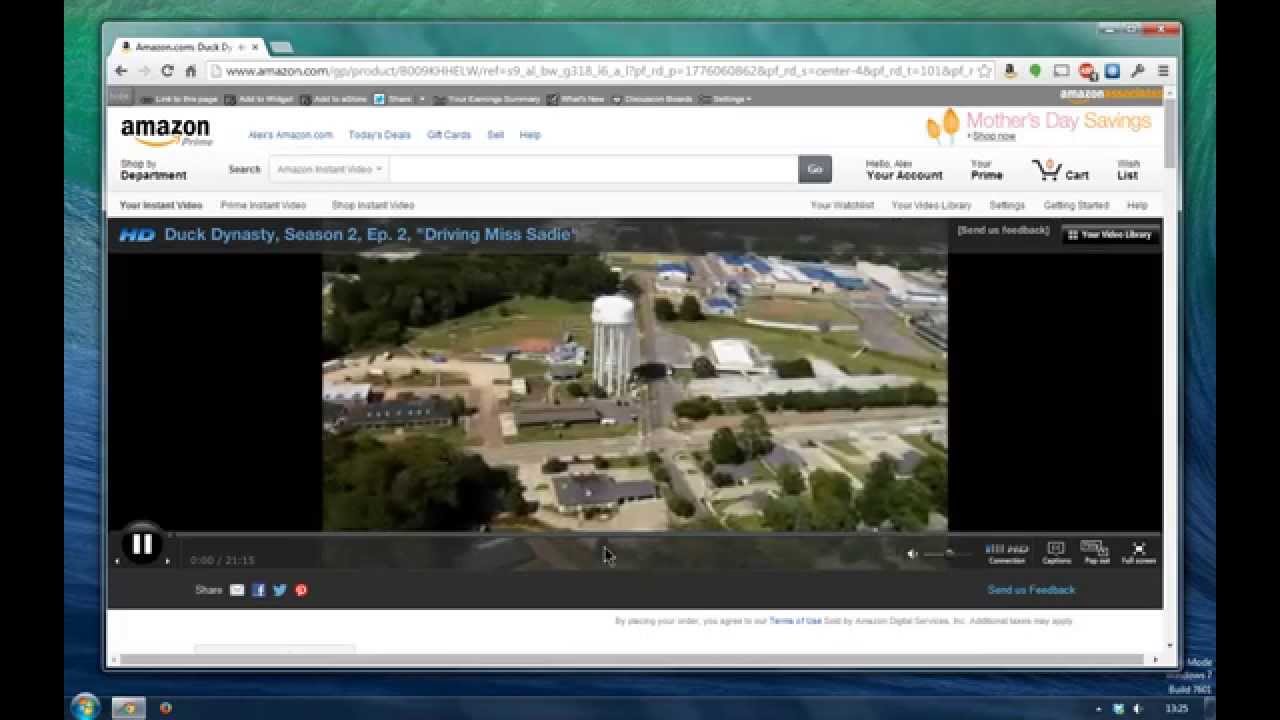Mute the video with the speaker icon
1280x720 pixels.
point(912,553)
